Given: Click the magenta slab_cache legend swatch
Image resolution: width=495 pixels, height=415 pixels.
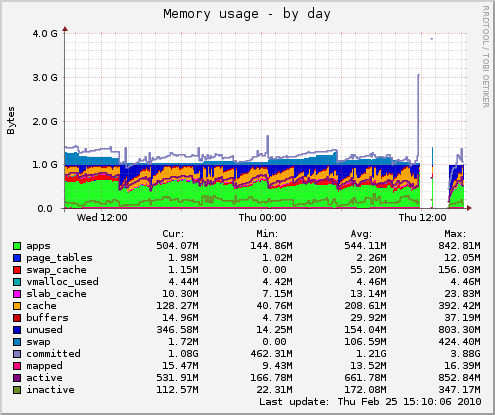Looking at the screenshot, I should tap(17, 294).
